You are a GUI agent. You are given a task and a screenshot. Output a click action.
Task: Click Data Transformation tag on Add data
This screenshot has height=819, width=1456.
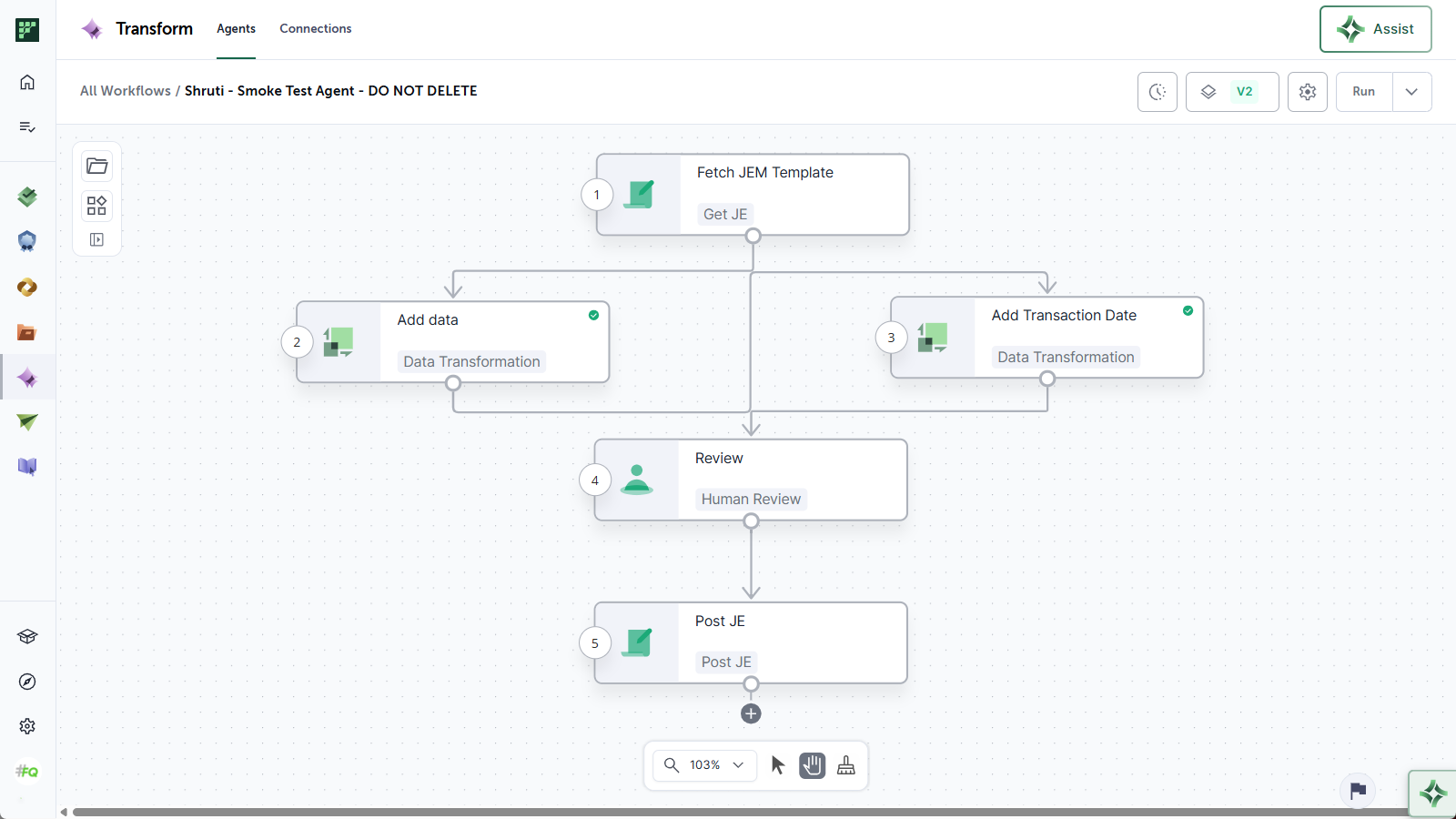pyautogui.click(x=471, y=362)
